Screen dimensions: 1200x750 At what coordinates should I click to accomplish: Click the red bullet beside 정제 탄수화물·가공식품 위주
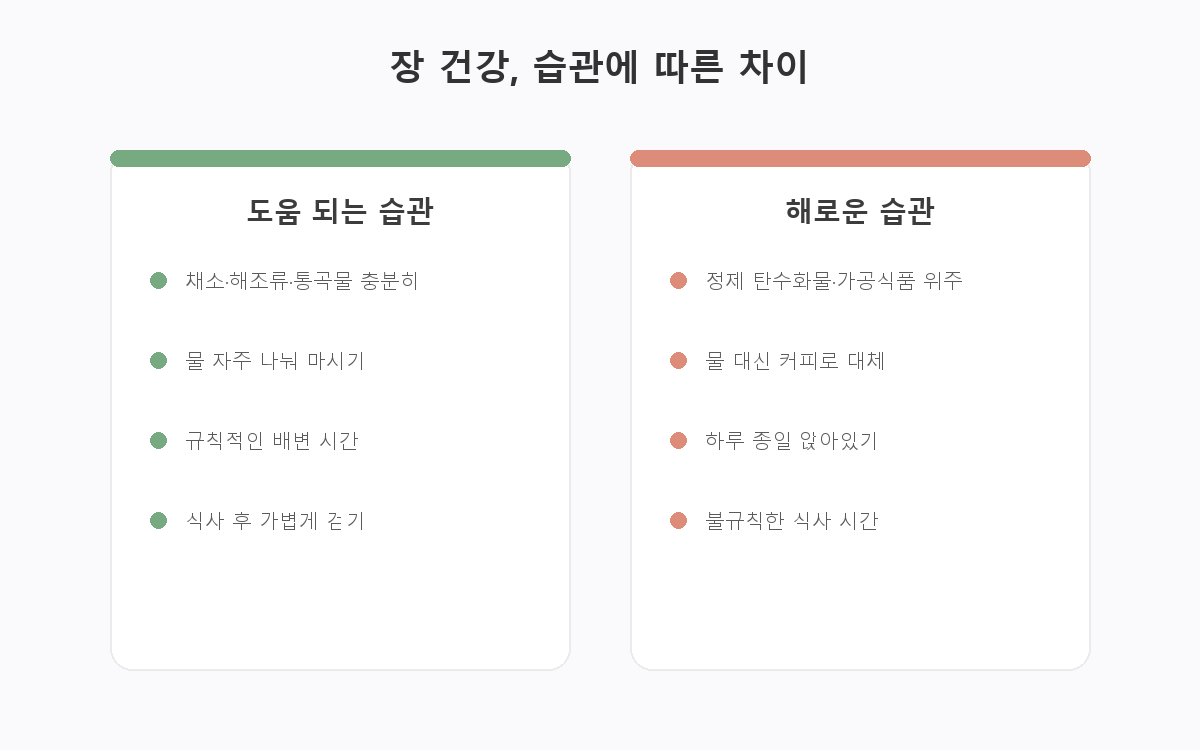678,281
